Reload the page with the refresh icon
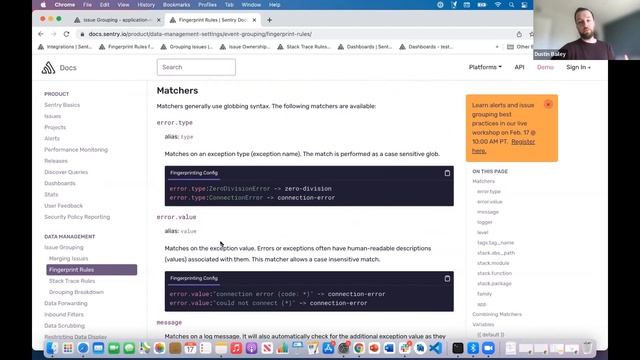Screen dimensions: 640x360 coord(66,34)
